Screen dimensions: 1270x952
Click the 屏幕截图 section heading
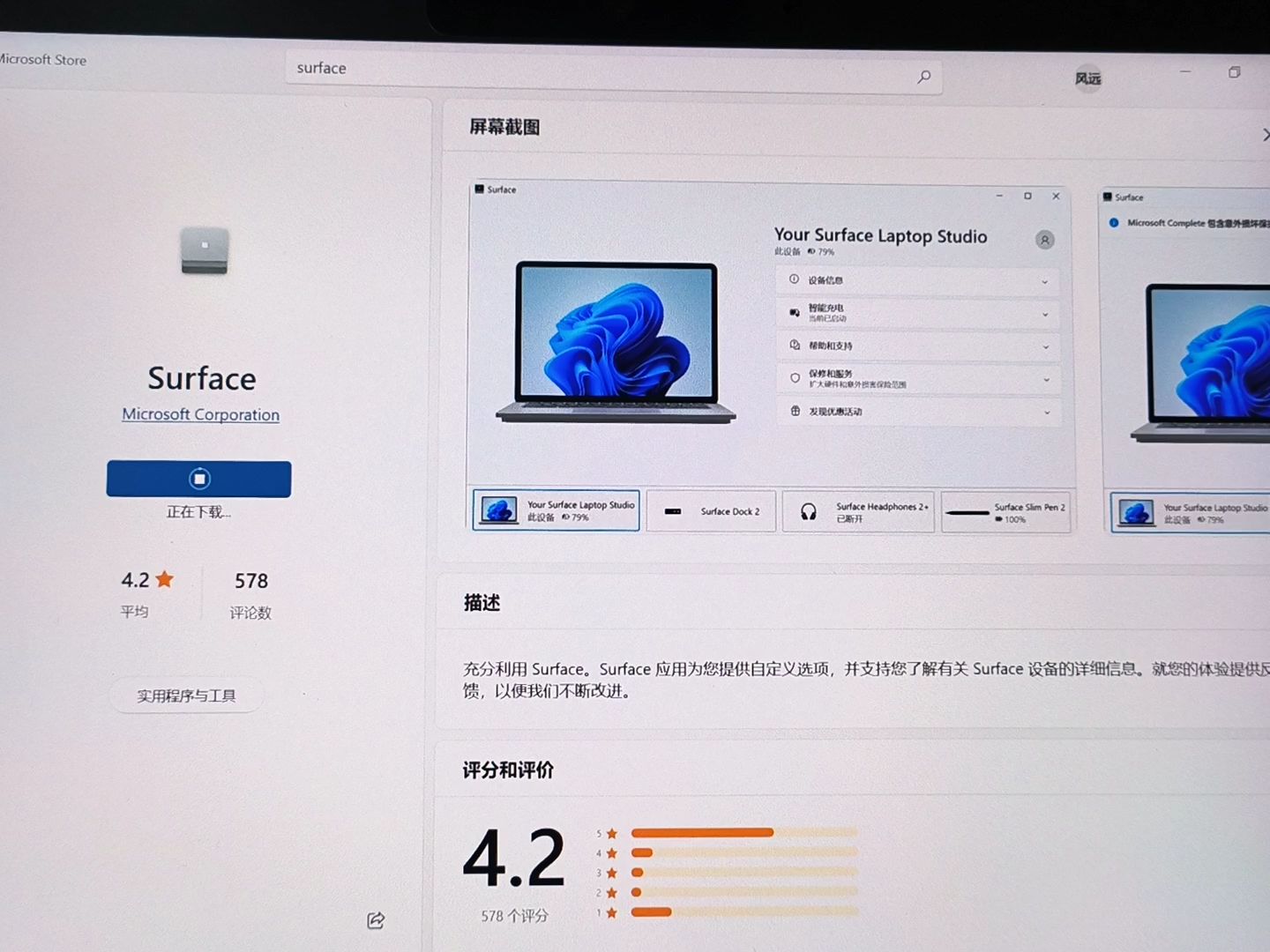[504, 127]
